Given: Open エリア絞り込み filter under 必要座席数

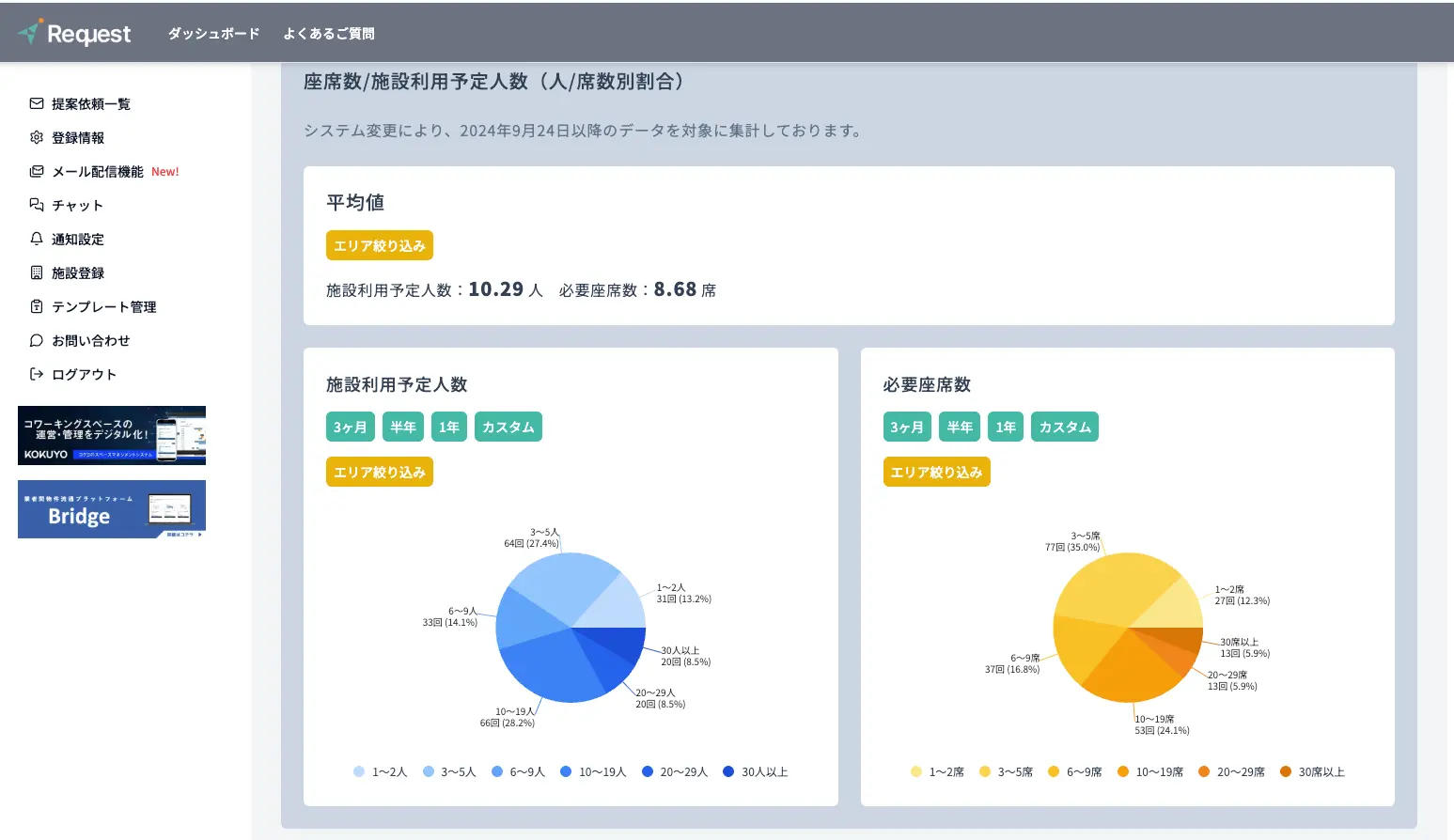Looking at the screenshot, I should pos(936,472).
